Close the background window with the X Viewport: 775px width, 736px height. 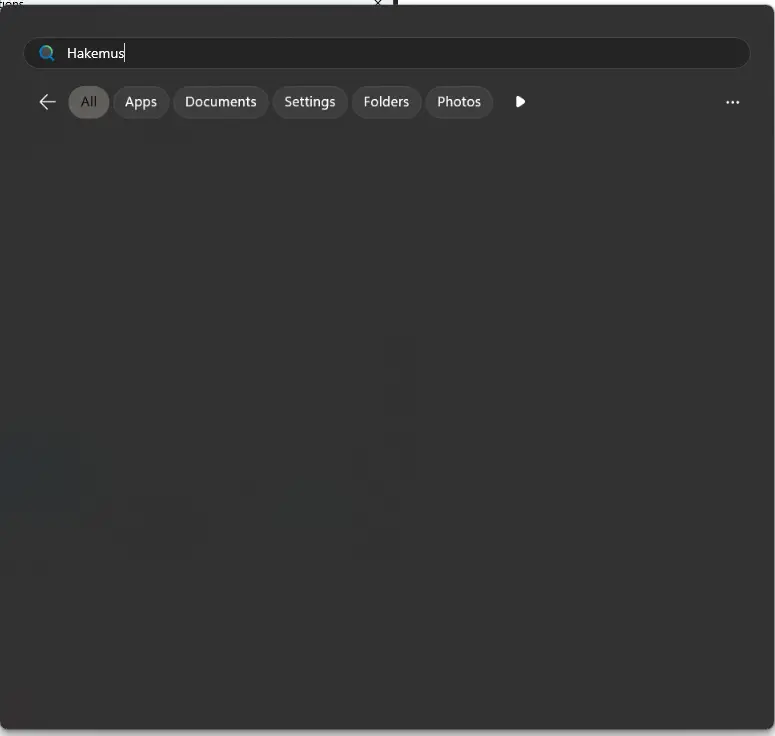pos(378,2)
